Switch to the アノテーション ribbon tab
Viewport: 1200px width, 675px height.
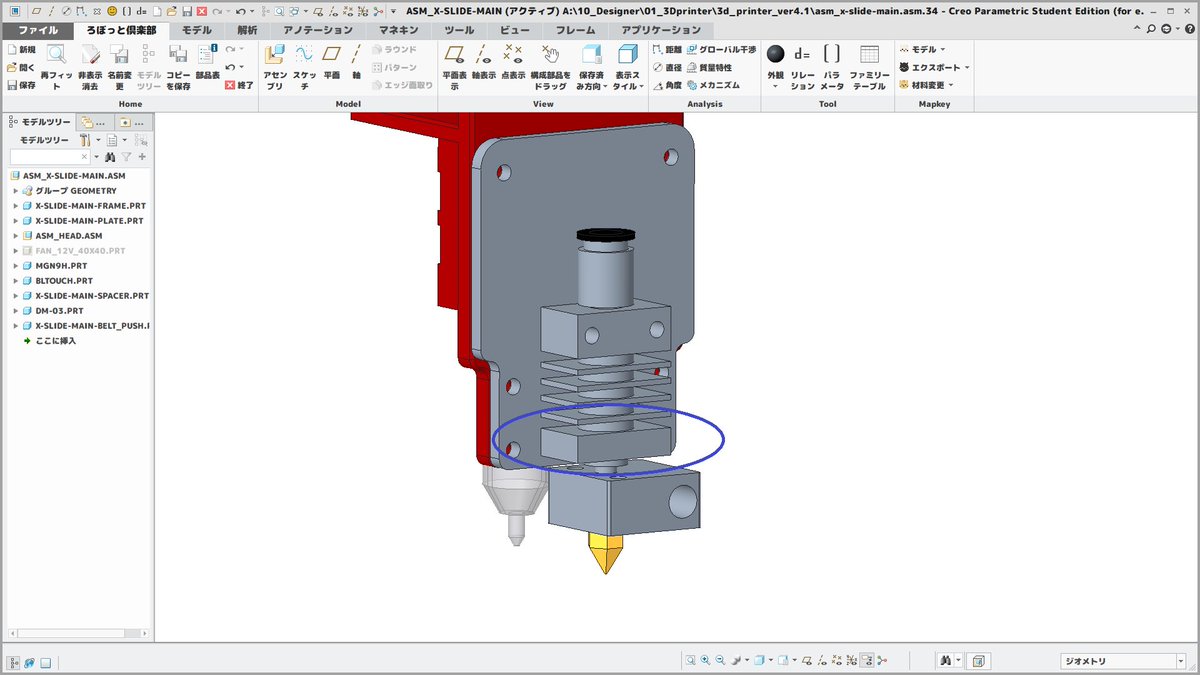[318, 30]
